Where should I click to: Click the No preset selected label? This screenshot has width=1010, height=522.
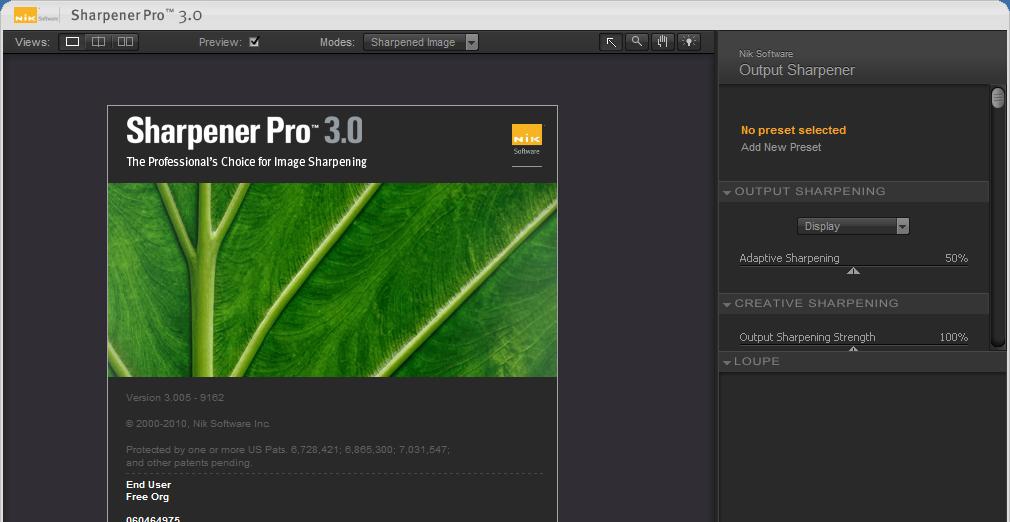point(793,130)
